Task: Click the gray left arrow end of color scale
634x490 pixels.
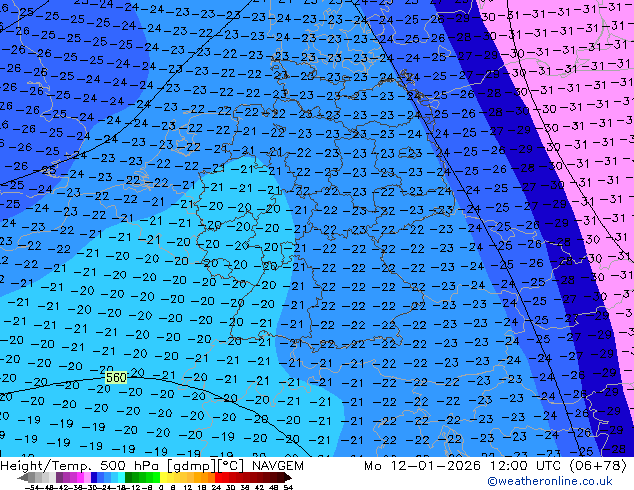Action: 23,477
